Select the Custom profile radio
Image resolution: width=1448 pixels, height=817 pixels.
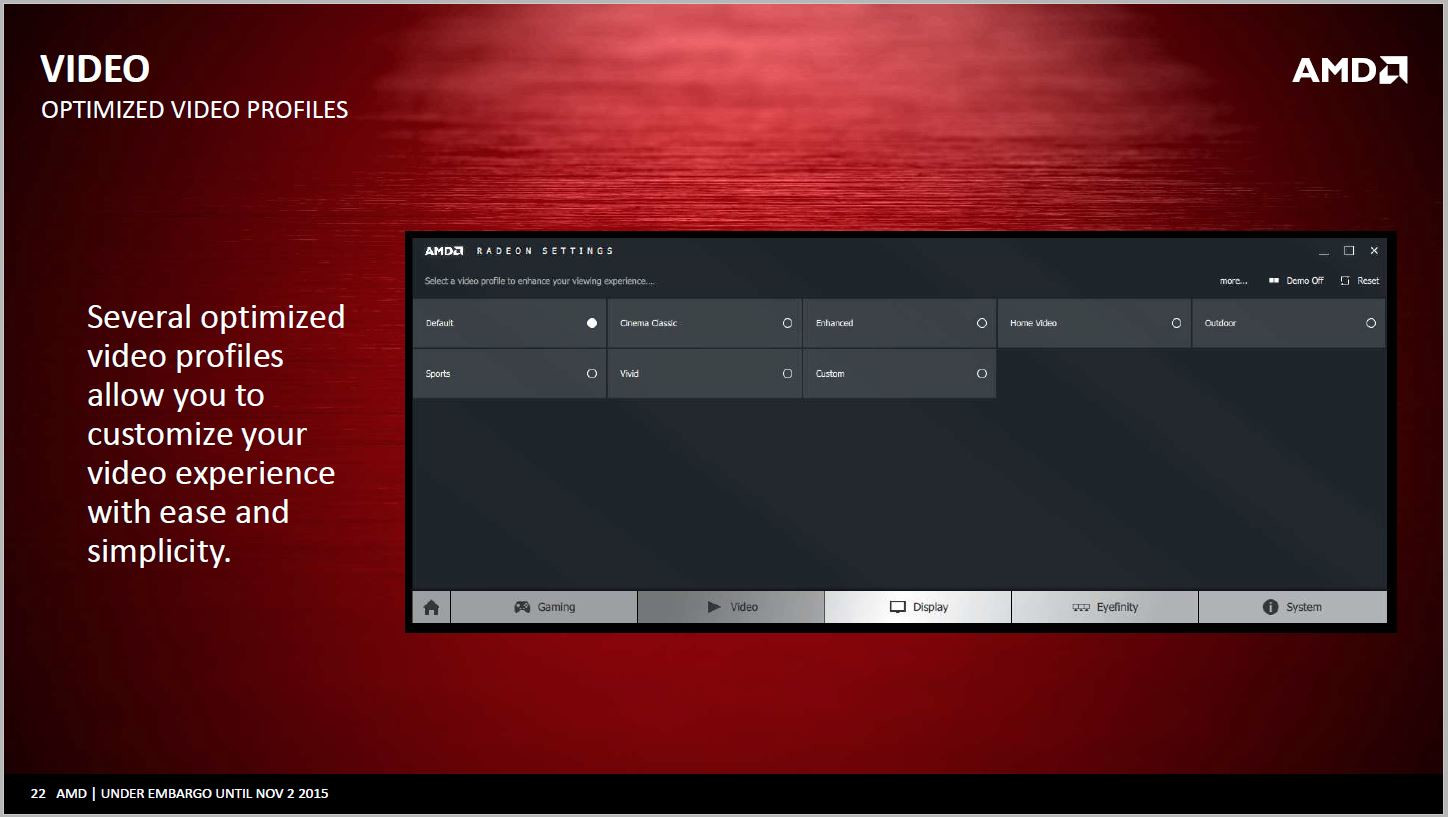tap(982, 373)
